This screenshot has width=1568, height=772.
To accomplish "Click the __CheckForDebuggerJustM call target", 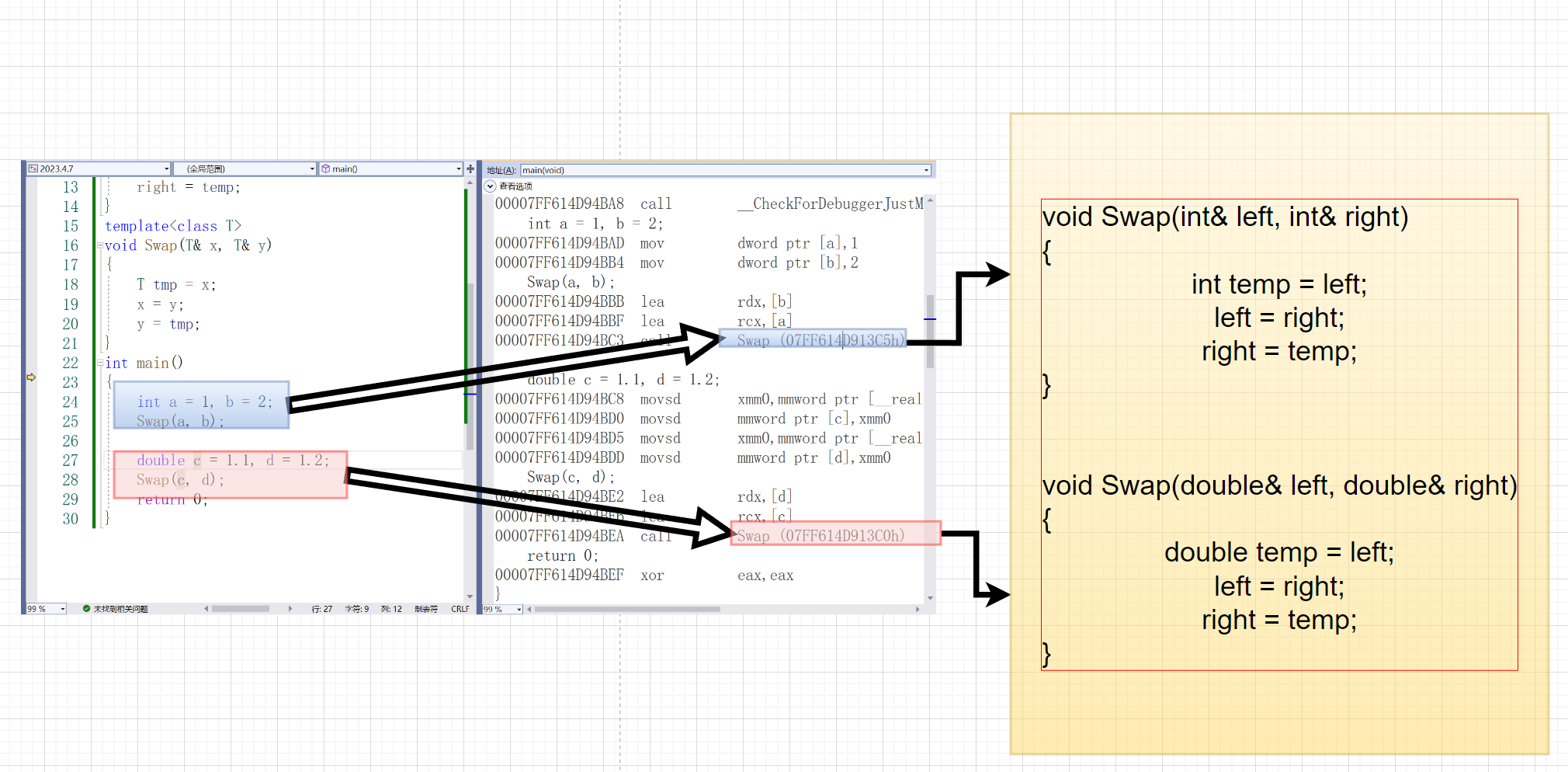I will coord(830,203).
